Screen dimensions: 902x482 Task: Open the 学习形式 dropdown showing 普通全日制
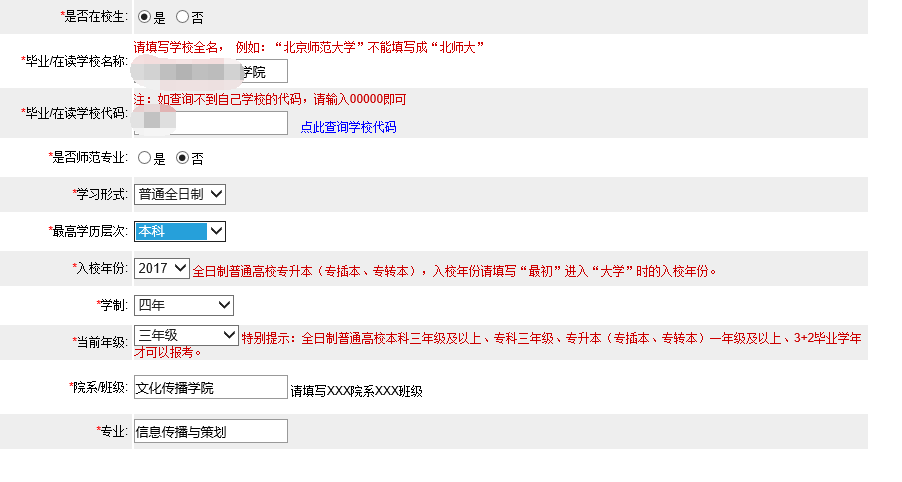[x=179, y=194]
